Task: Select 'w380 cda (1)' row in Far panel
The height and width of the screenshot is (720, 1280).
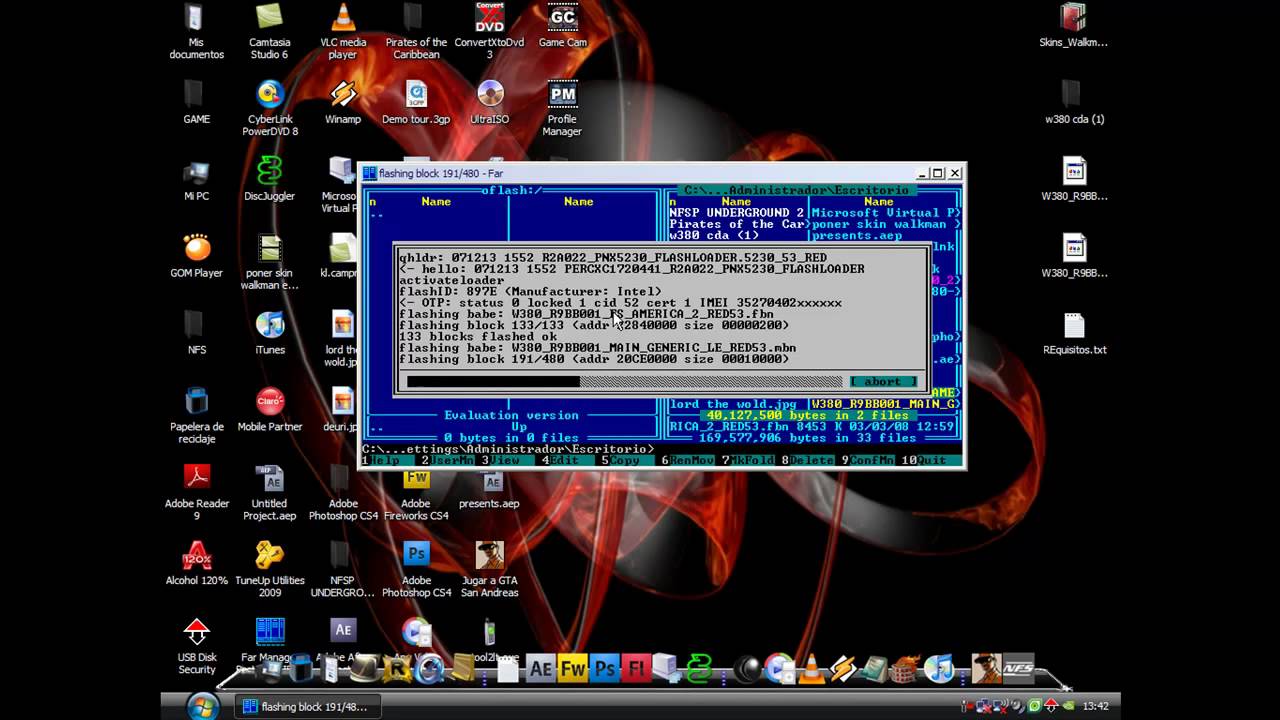Action: pos(715,237)
